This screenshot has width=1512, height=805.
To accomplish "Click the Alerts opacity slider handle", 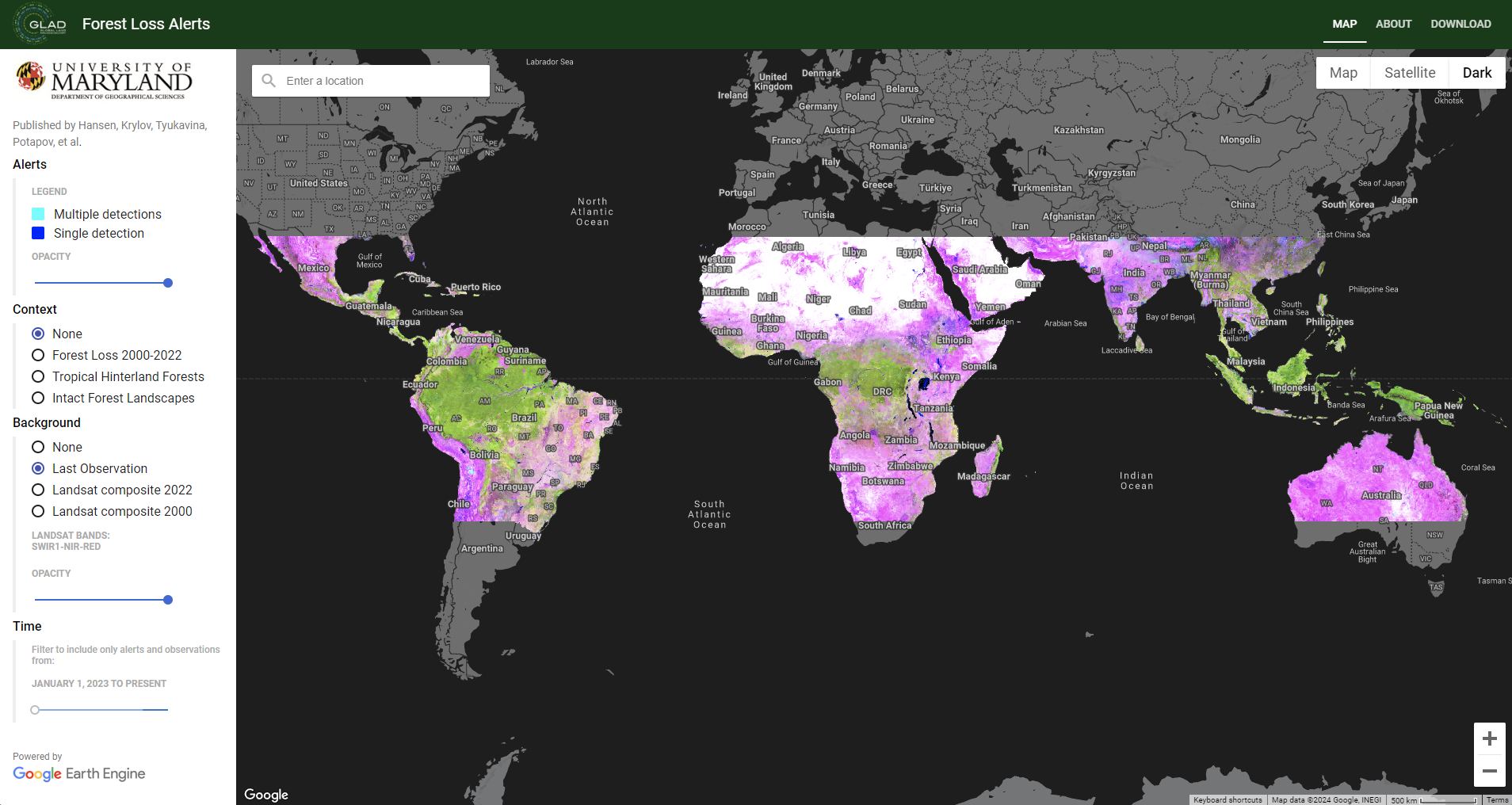I will (x=168, y=283).
